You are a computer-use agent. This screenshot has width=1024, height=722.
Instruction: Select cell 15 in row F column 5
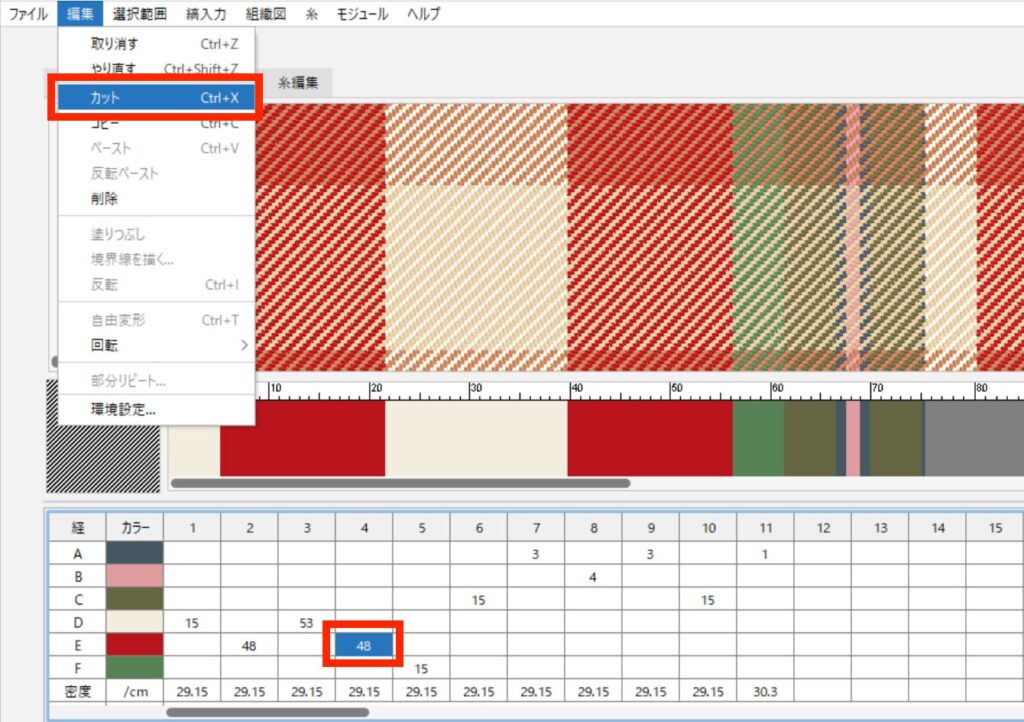(x=421, y=668)
